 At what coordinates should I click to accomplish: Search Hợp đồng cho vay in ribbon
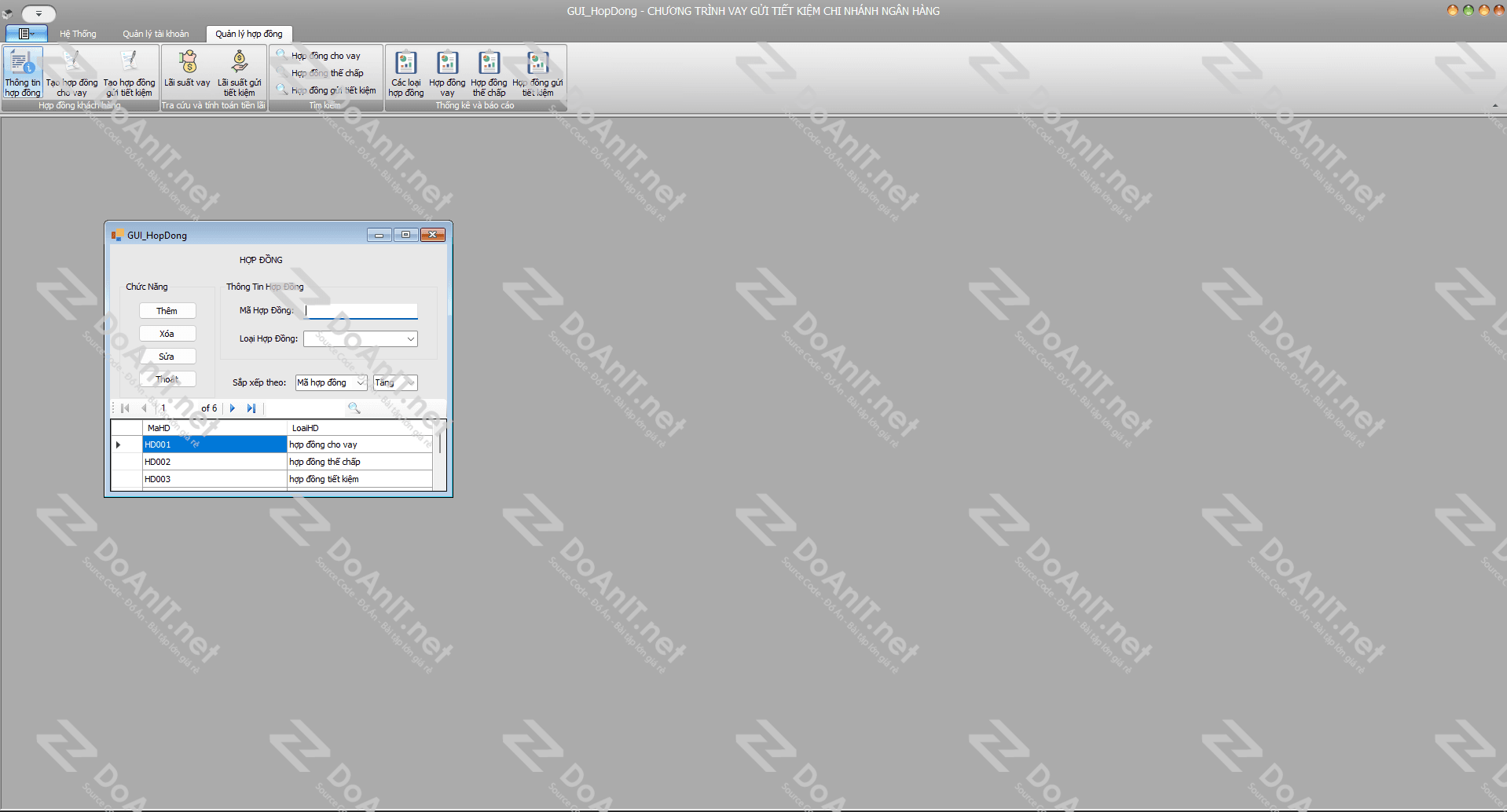coord(319,56)
